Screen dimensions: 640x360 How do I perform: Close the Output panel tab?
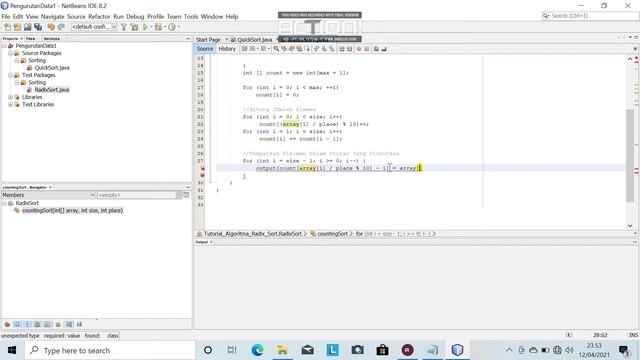(211, 242)
